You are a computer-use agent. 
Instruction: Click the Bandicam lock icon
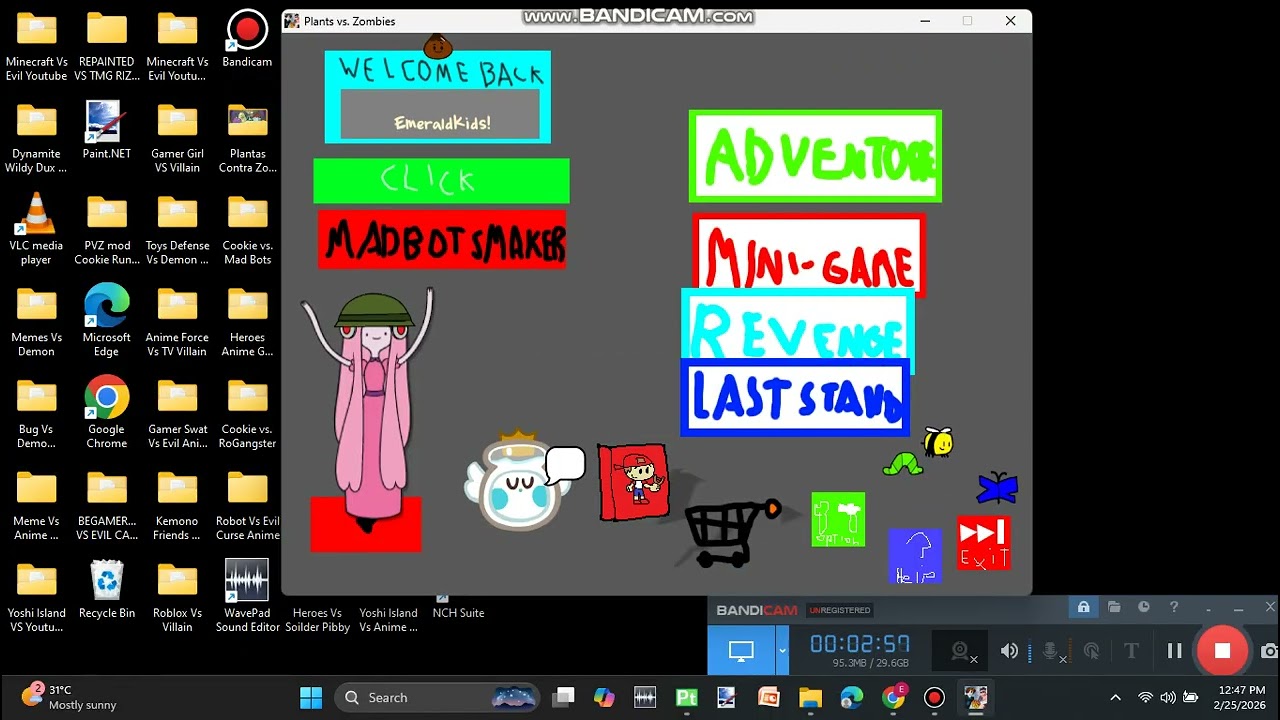coord(1083,607)
